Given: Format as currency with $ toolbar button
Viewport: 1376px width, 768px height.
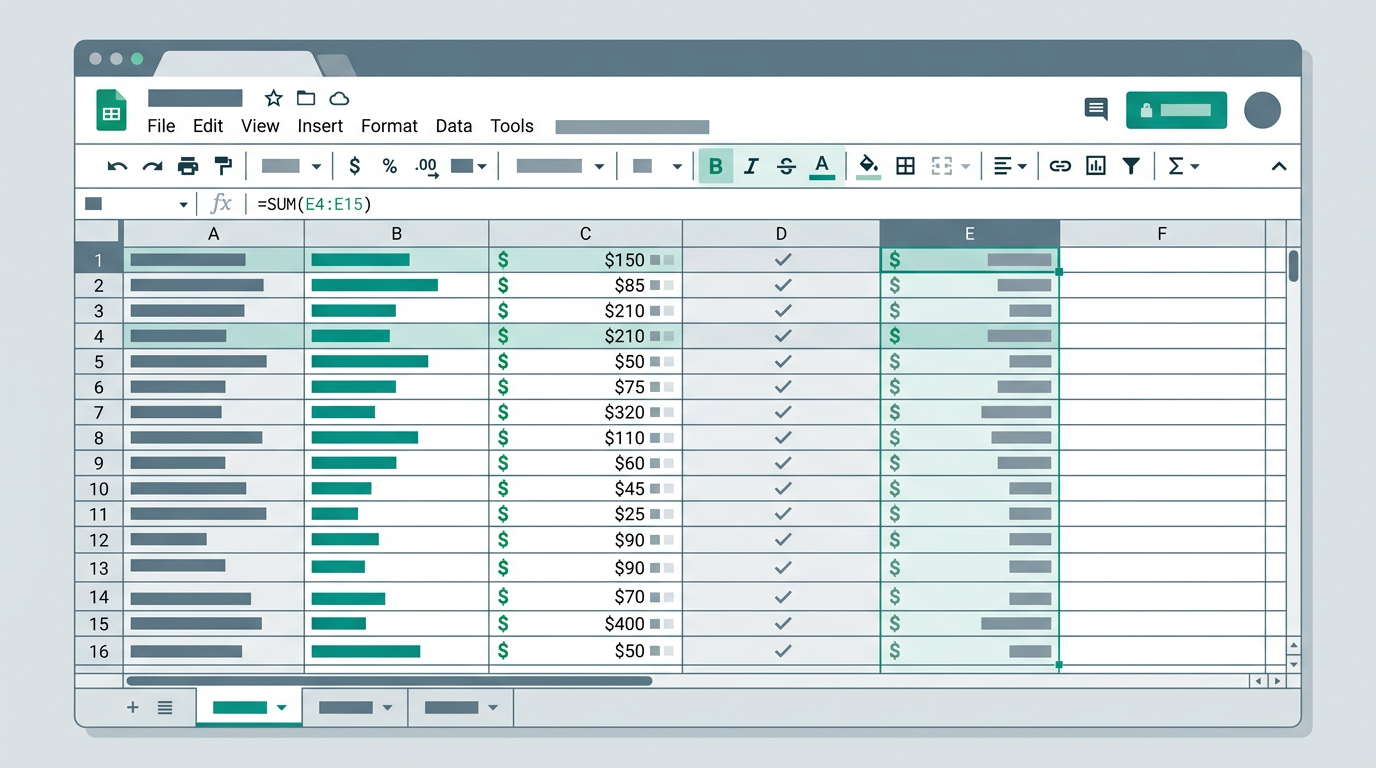Looking at the screenshot, I should click(x=354, y=166).
